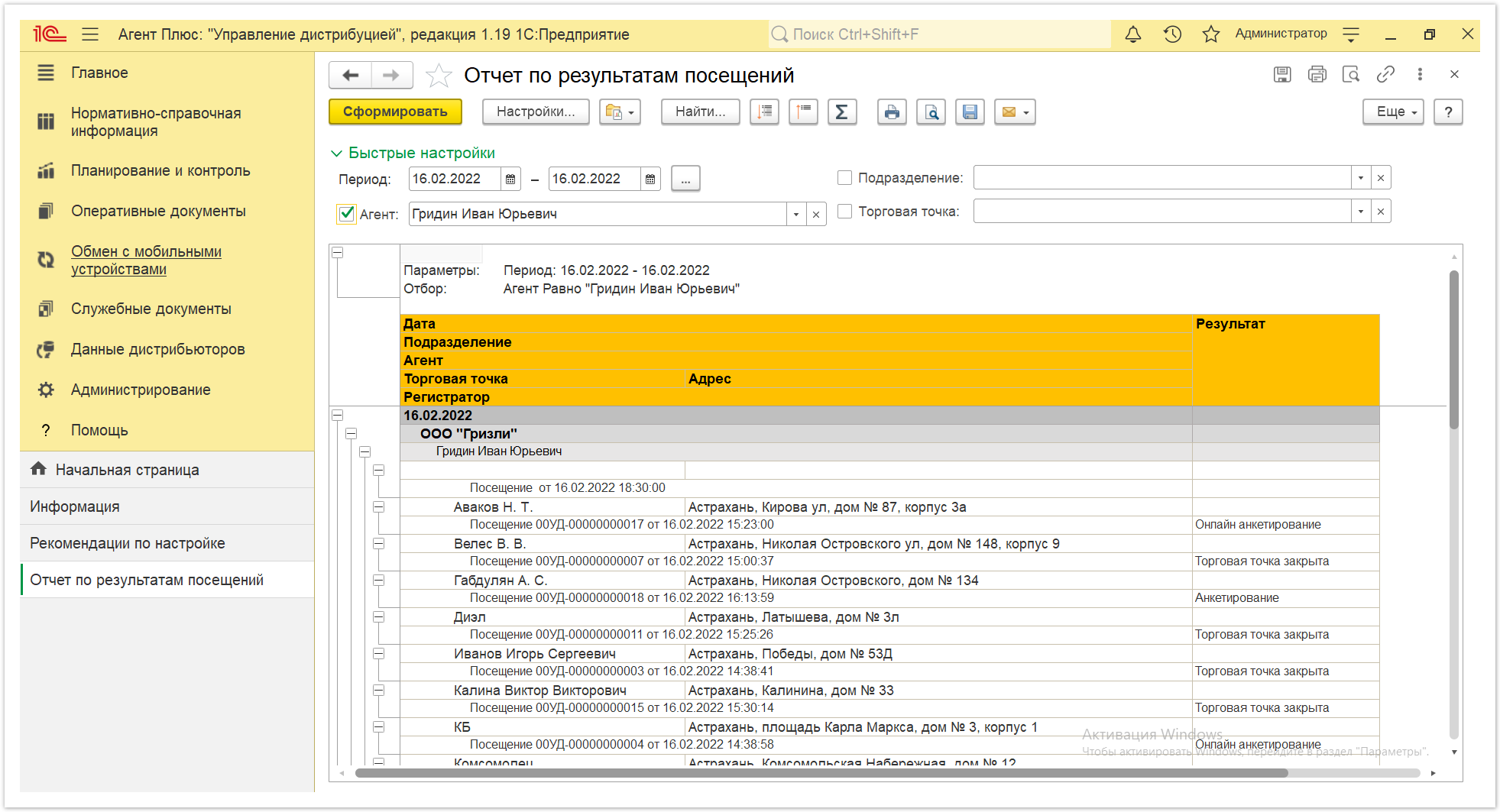Open period selection ellipsis button
This screenshot has width=1500, height=812.
tap(685, 179)
